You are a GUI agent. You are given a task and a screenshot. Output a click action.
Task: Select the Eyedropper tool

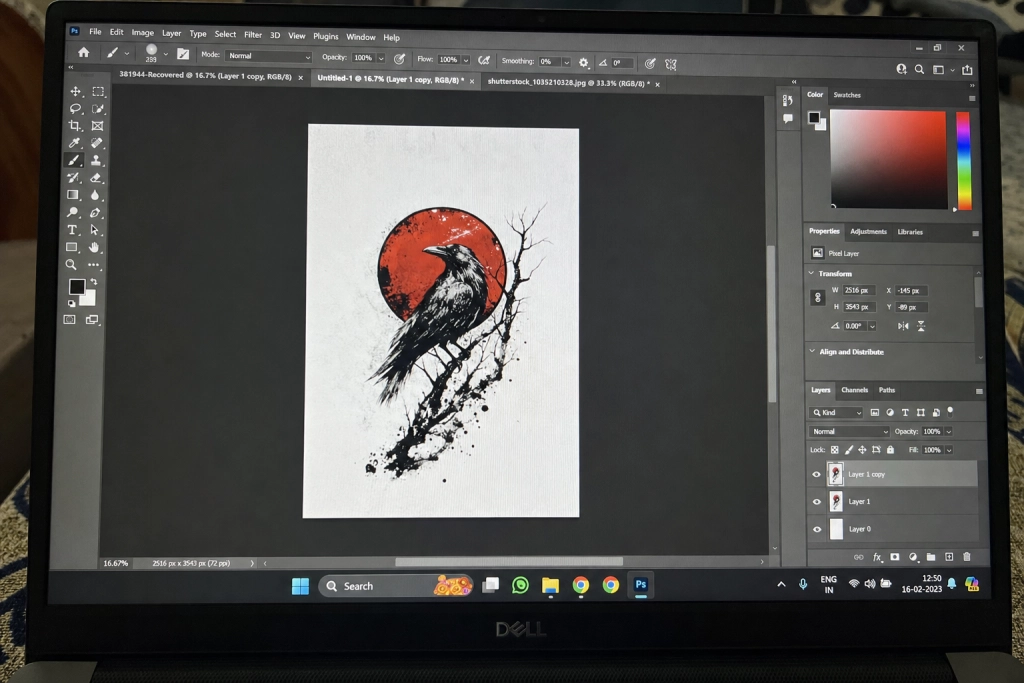tap(74, 142)
